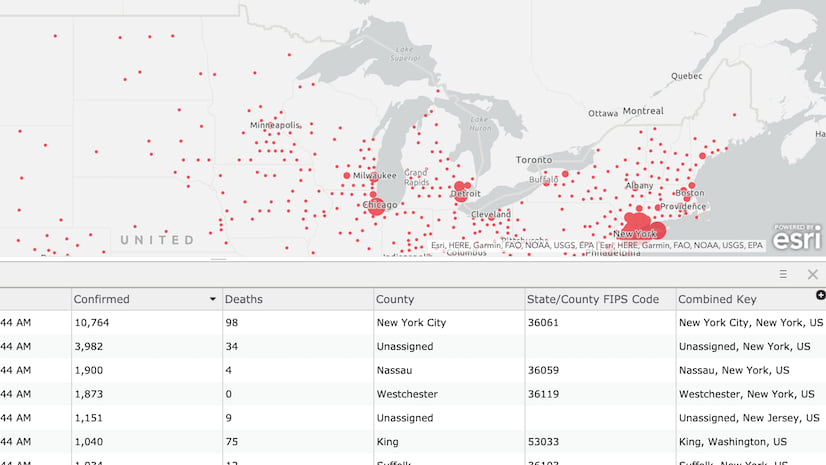Select the '3,982' confirmed cell

point(146,347)
